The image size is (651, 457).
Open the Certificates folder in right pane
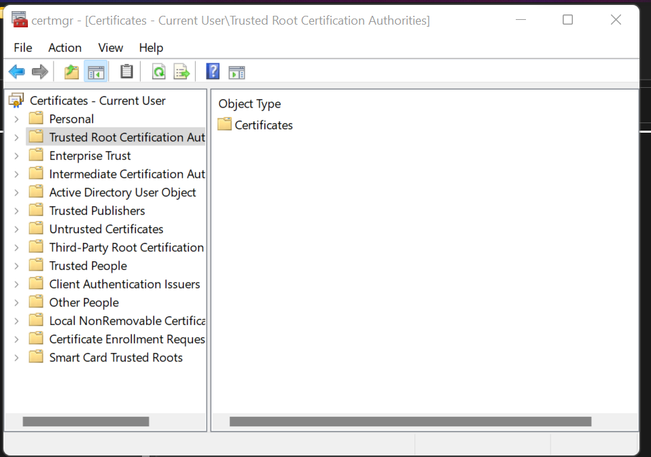(x=255, y=125)
